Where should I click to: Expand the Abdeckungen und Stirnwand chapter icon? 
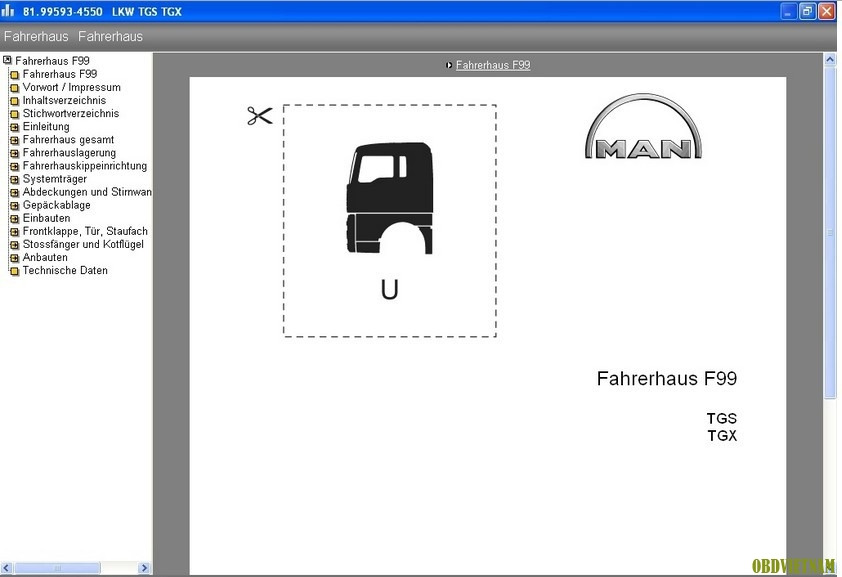(x=14, y=193)
